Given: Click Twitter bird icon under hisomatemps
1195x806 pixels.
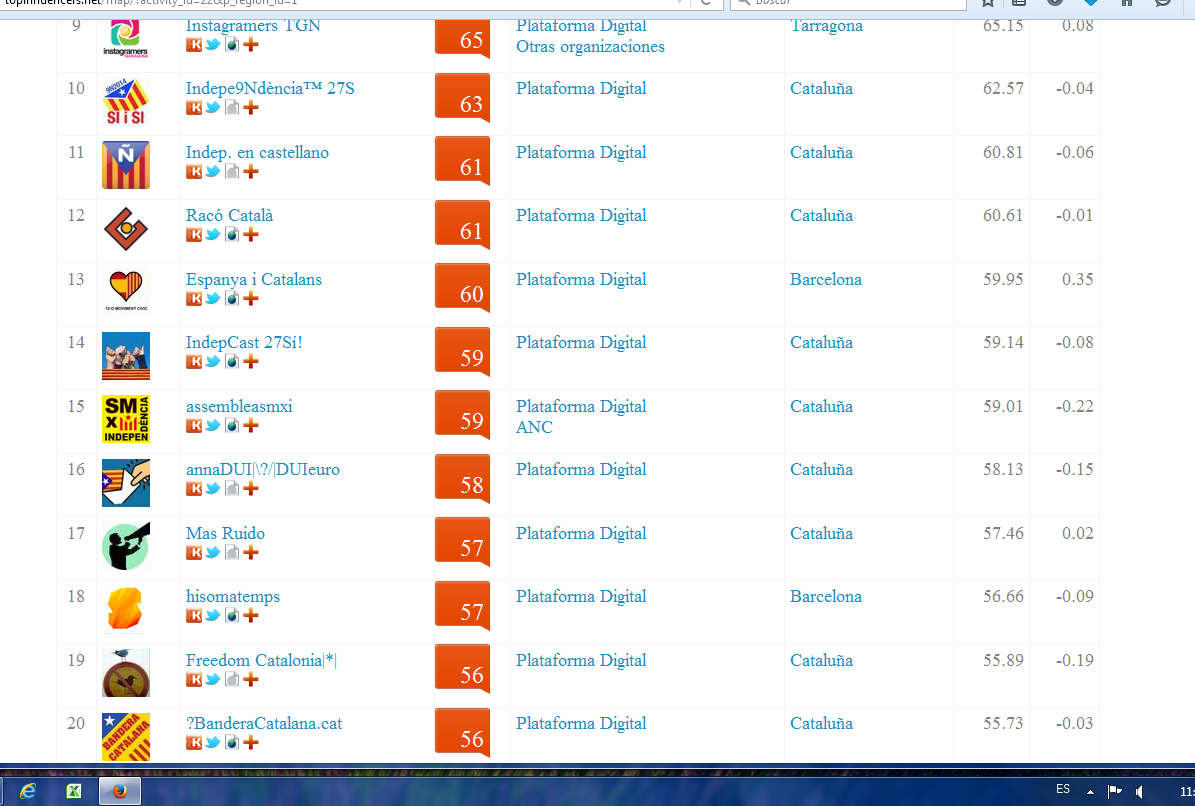Looking at the screenshot, I should click(x=213, y=616).
